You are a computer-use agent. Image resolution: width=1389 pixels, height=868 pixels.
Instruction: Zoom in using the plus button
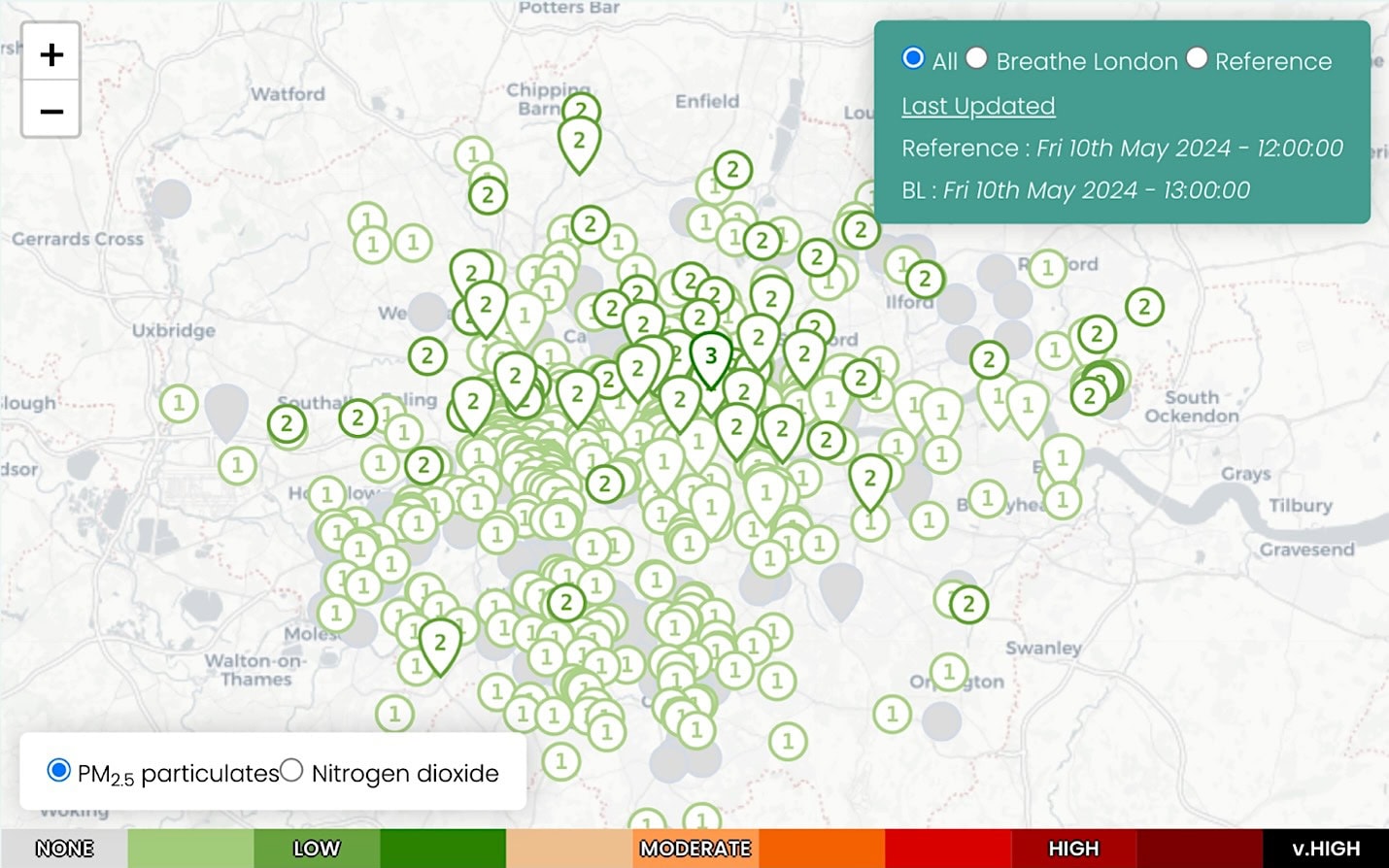[51, 53]
